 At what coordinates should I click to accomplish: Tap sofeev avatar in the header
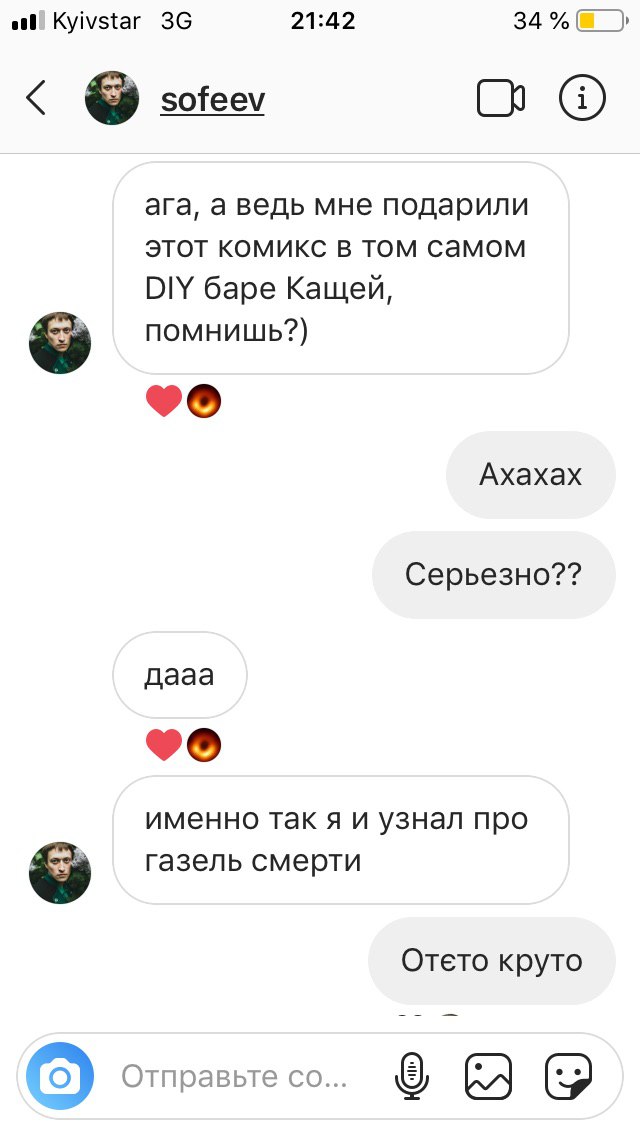pyautogui.click(x=112, y=98)
